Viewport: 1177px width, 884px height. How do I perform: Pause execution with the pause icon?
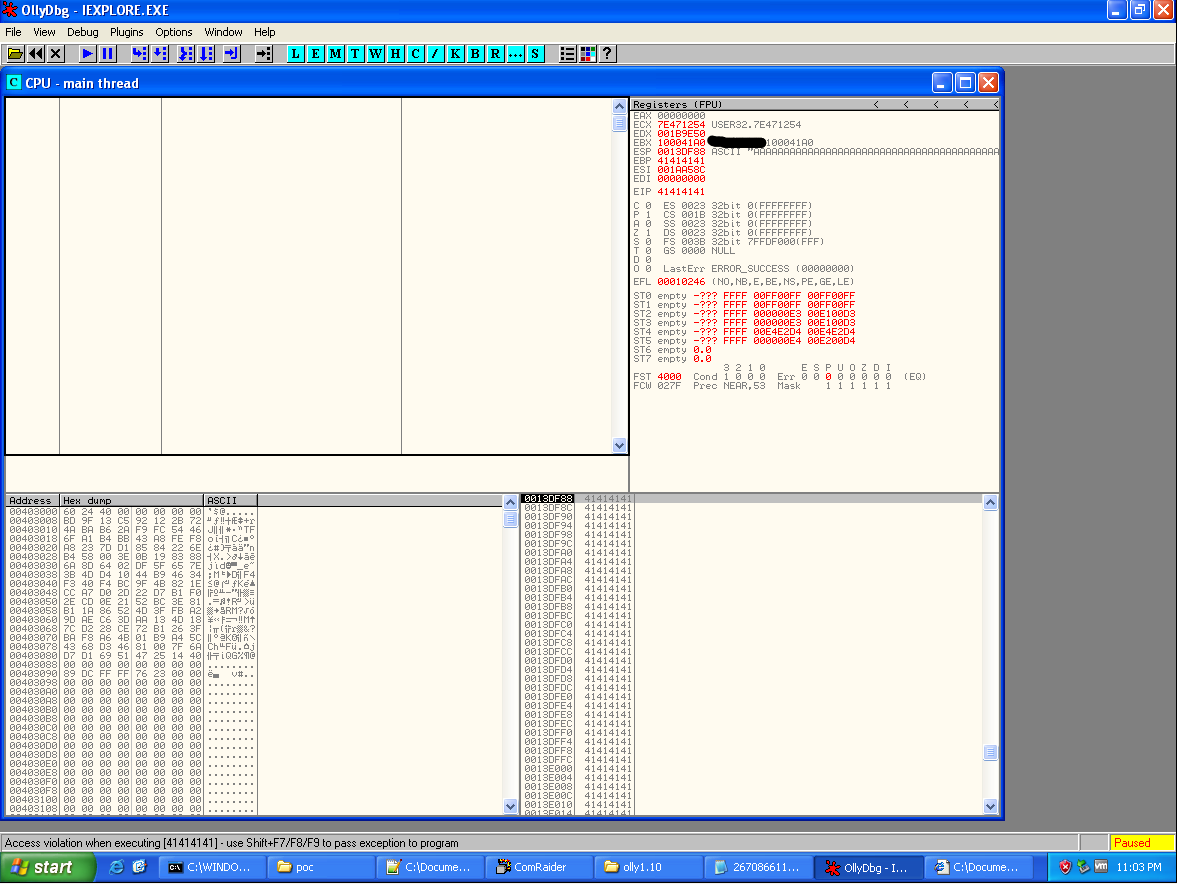pyautogui.click(x=107, y=53)
